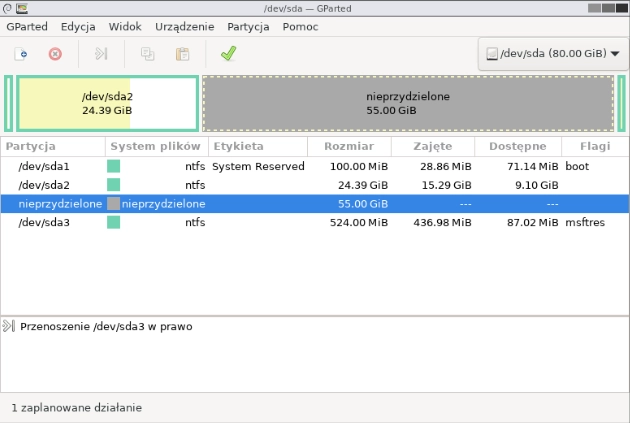
Task: Click the Resize/Move toolbar icon
Action: tap(101, 54)
